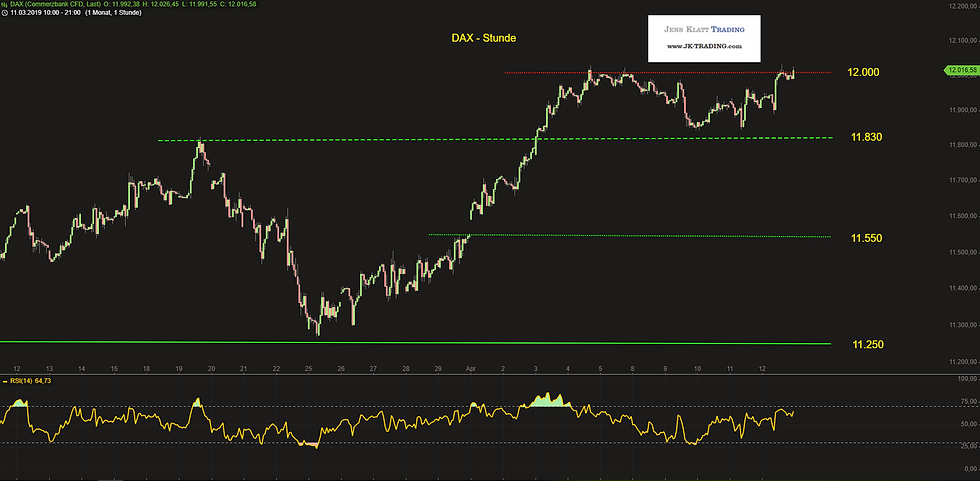Image resolution: width=980 pixels, height=481 pixels.
Task: Click the date range 11.03.2019 10:00 - 21:00
Action: coord(46,12)
